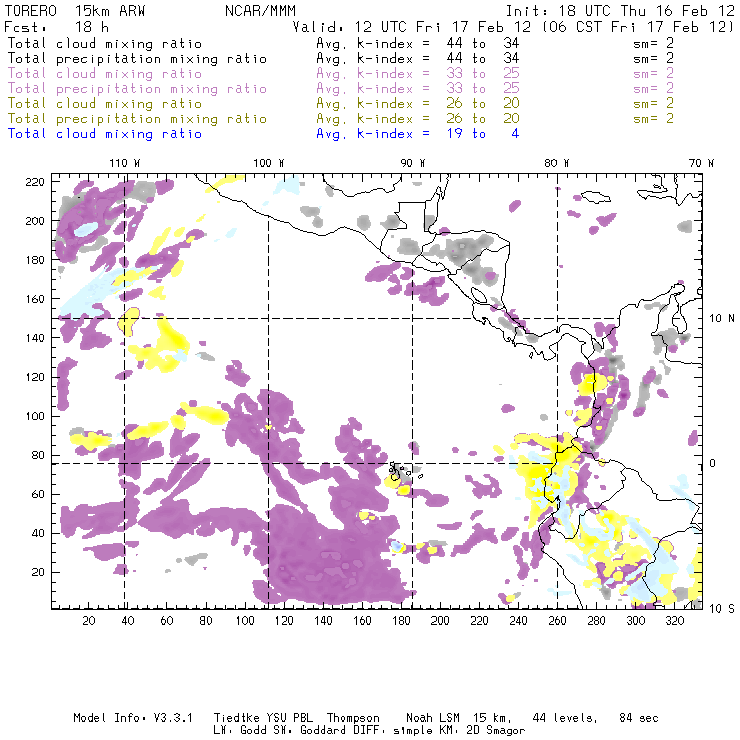Click the "20" tick on the bottom axis
740x740 pixels.
tap(89, 621)
